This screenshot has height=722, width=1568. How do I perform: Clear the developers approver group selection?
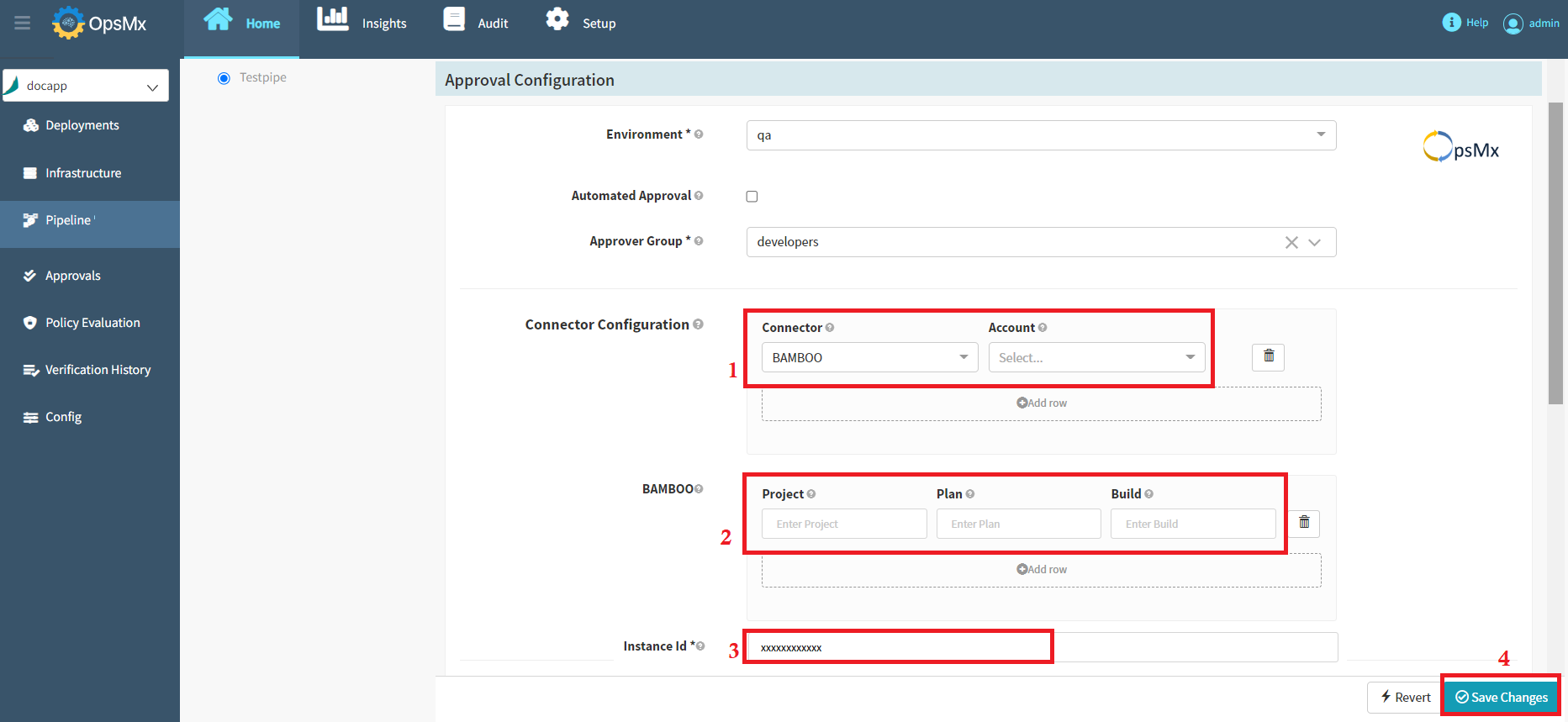(1291, 242)
